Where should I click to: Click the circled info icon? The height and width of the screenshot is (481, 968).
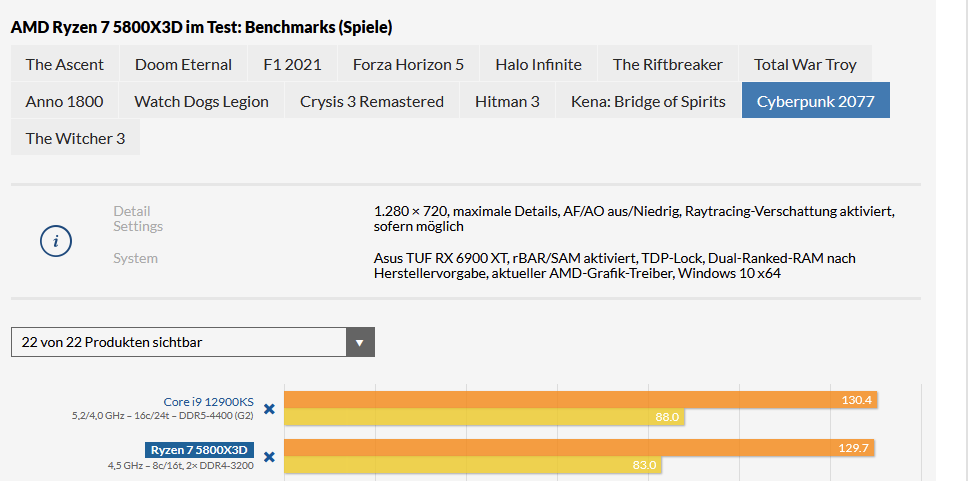(x=56, y=241)
